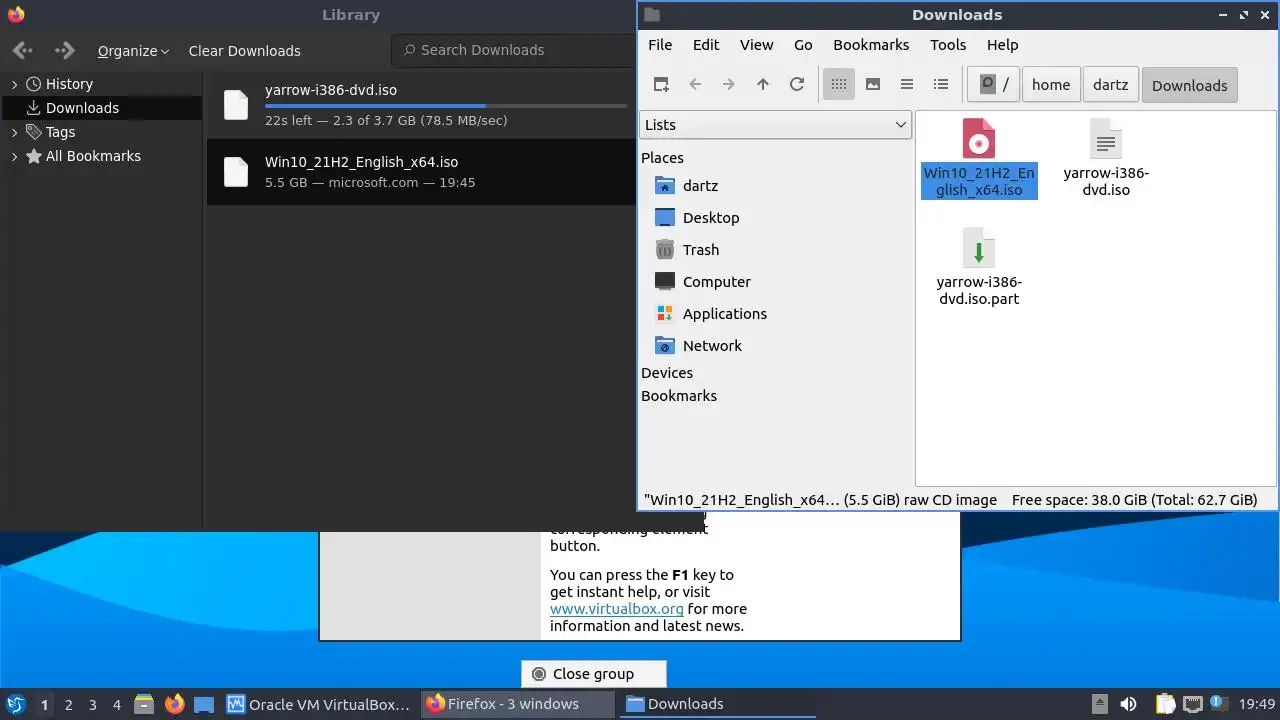
Task: Go up to the parent folder
Action: [763, 85]
